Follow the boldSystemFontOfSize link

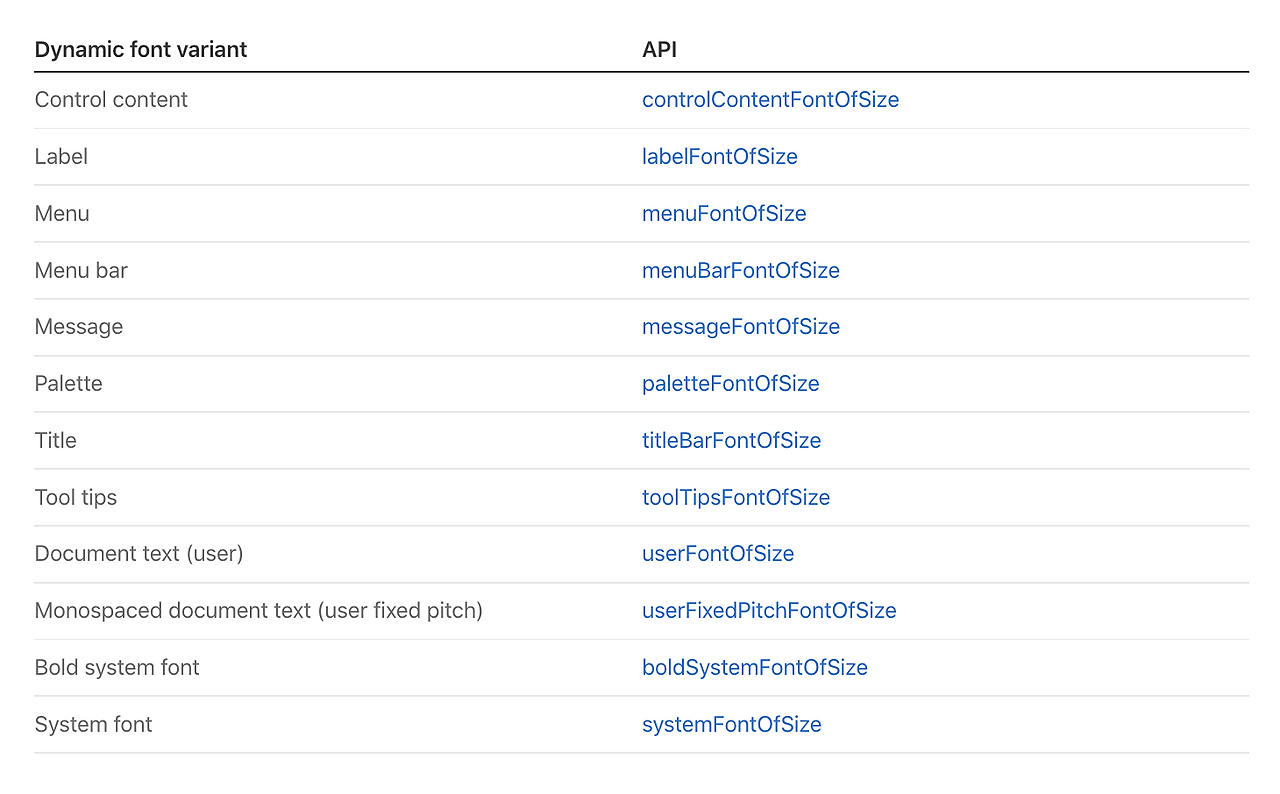pyautogui.click(x=754, y=668)
